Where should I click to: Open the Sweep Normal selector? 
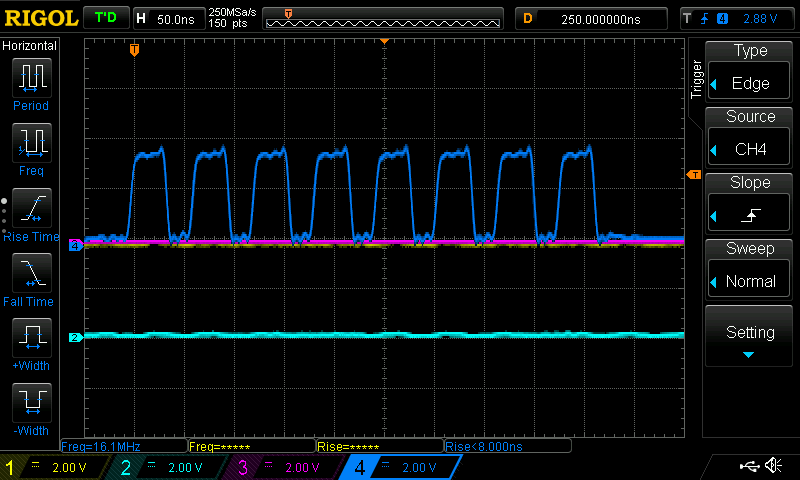[748, 281]
